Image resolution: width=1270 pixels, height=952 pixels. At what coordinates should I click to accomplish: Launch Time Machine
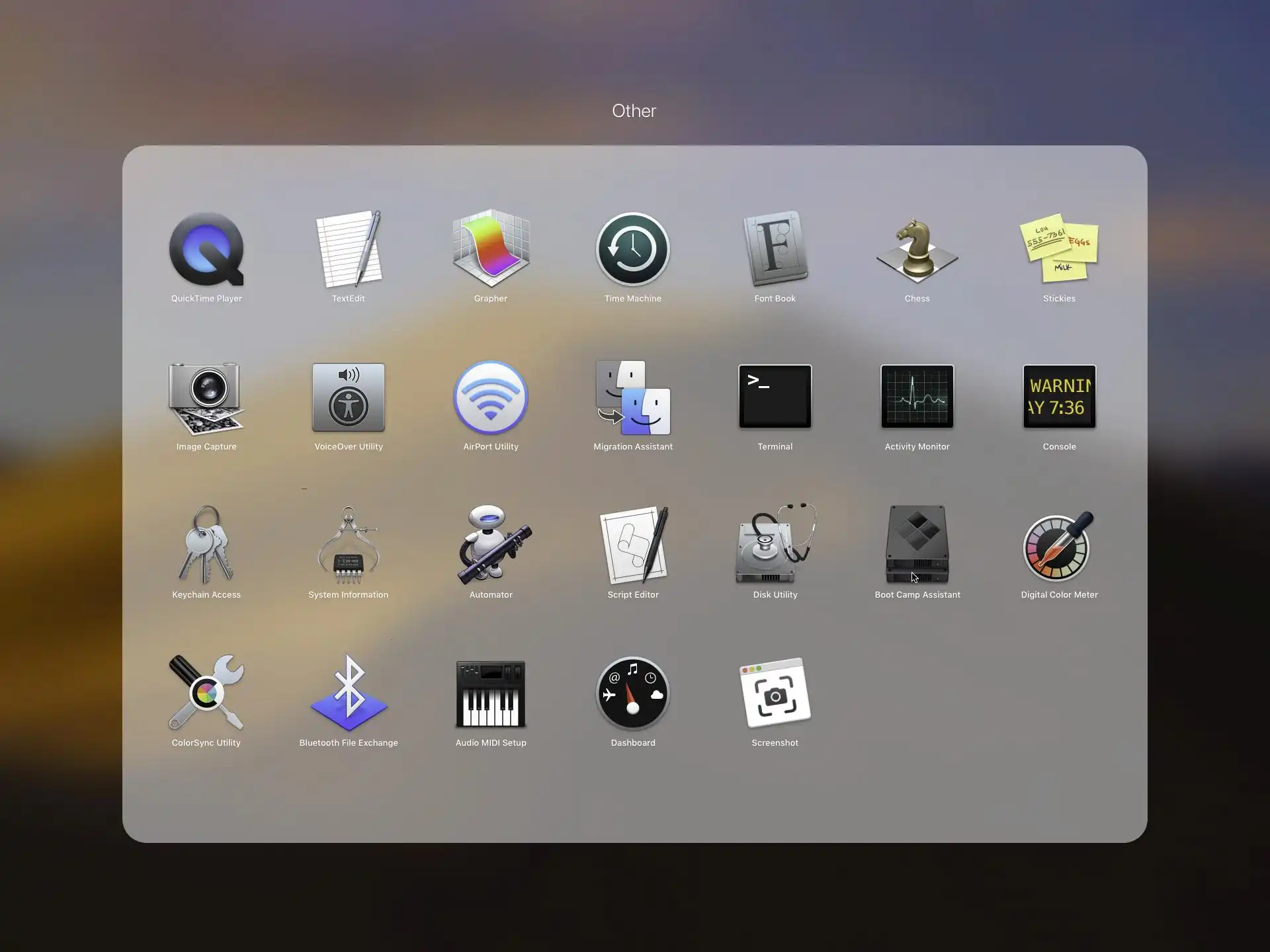coord(633,250)
